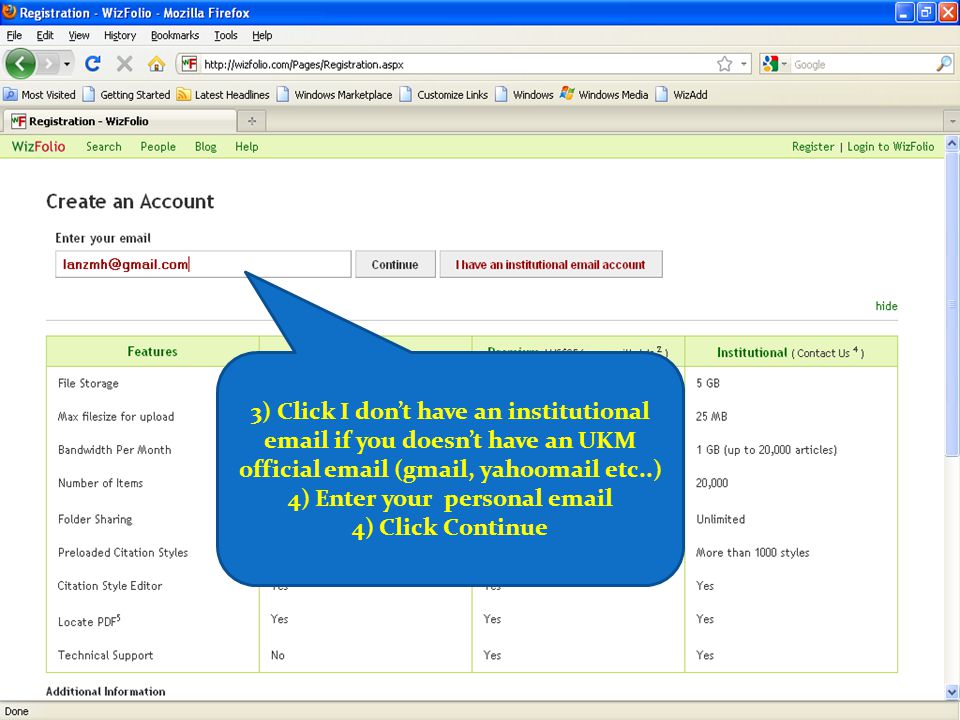Click into the Google search box

(863, 64)
